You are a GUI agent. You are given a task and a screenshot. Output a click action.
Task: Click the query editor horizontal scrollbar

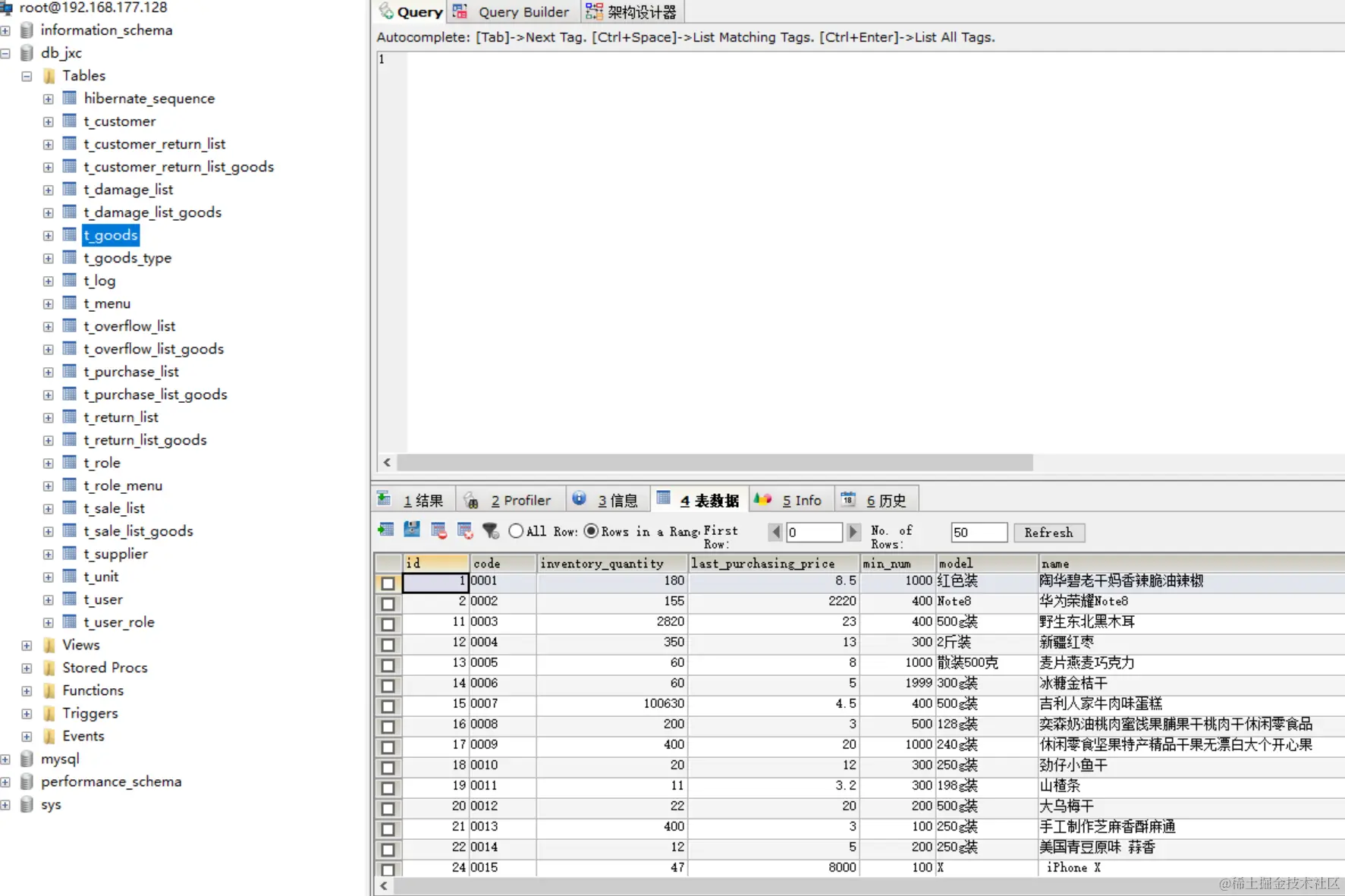(x=715, y=462)
